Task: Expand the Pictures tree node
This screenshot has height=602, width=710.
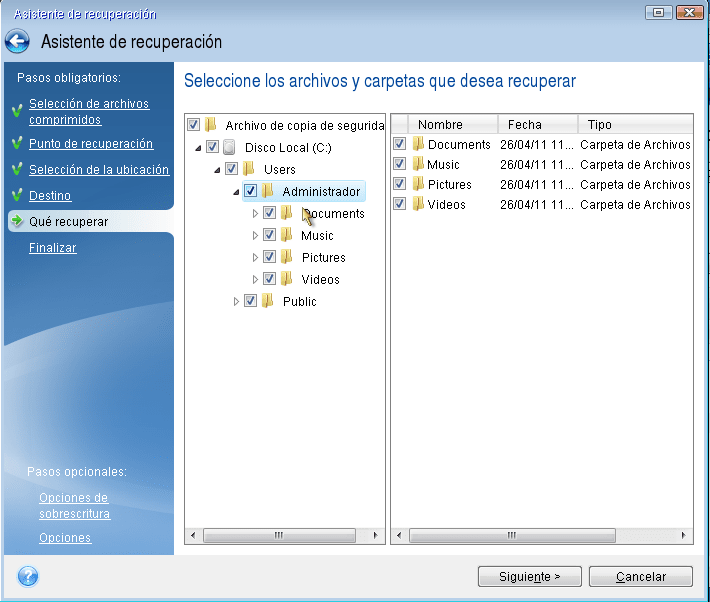Action: 255,257
